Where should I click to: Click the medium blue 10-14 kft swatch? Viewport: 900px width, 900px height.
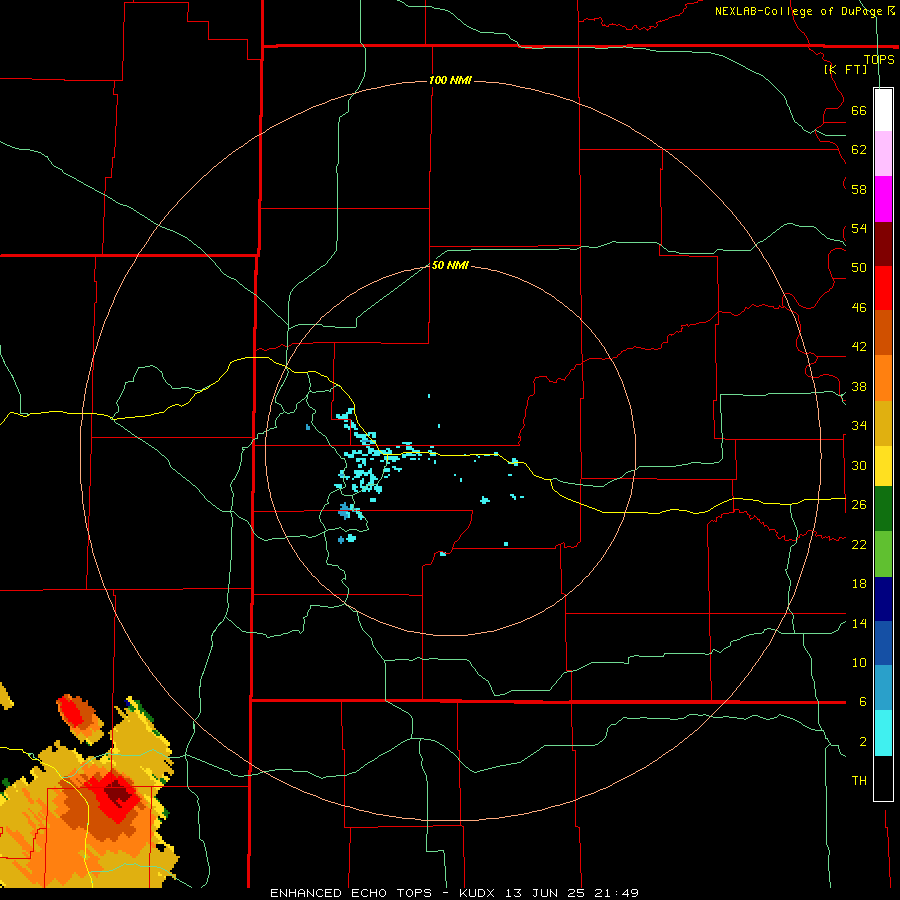pyautogui.click(x=883, y=644)
